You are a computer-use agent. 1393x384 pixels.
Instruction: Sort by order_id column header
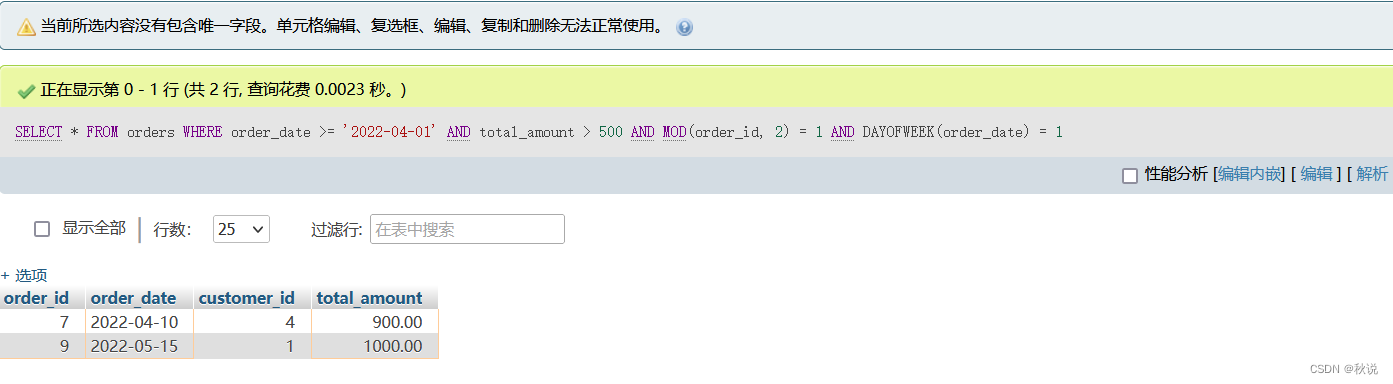pyautogui.click(x=37, y=298)
